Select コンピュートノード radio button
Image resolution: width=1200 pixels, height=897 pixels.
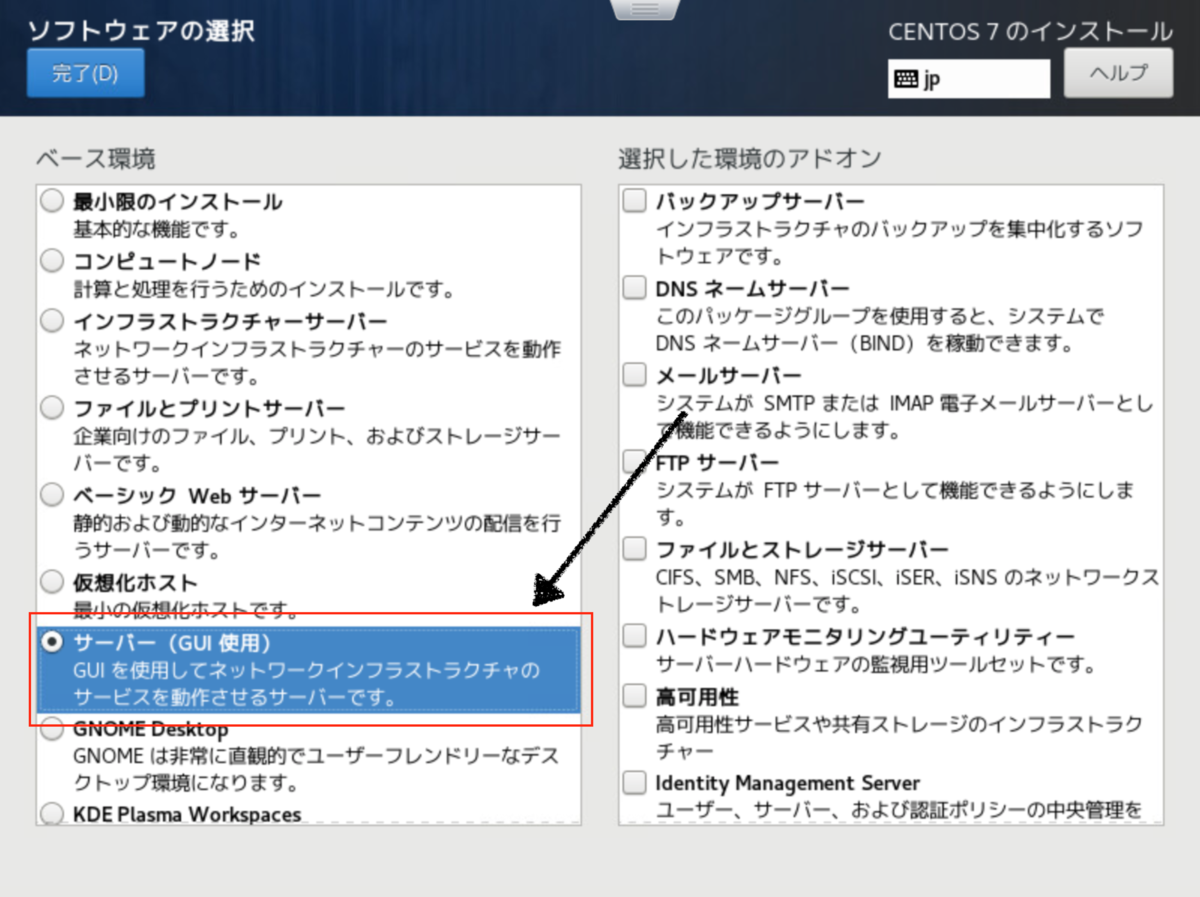[52, 262]
